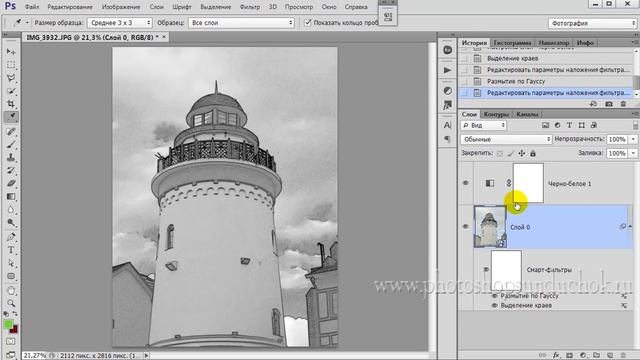Create new group folder icon
The width and height of the screenshot is (640, 360).
(596, 356)
